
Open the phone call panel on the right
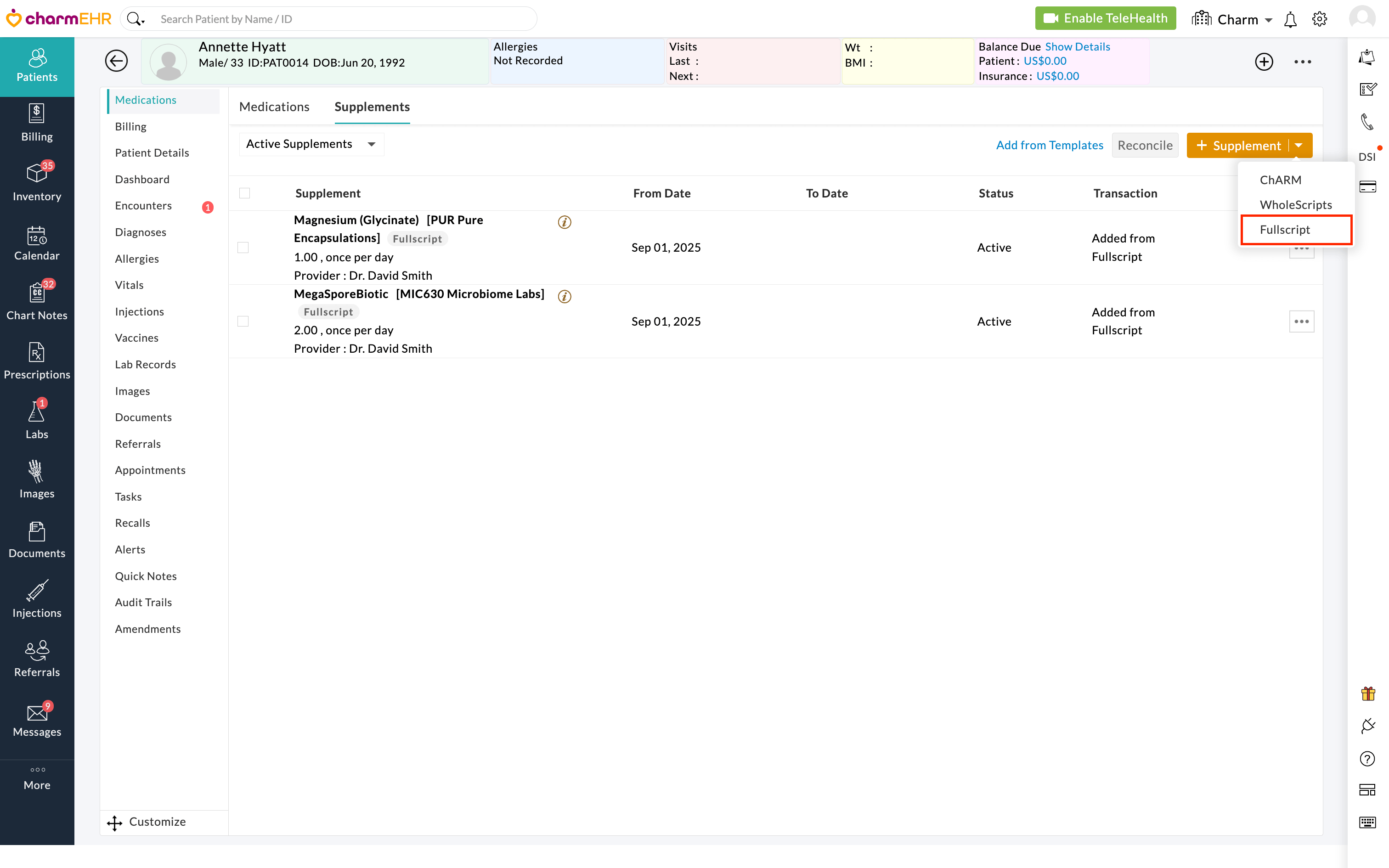click(x=1368, y=122)
